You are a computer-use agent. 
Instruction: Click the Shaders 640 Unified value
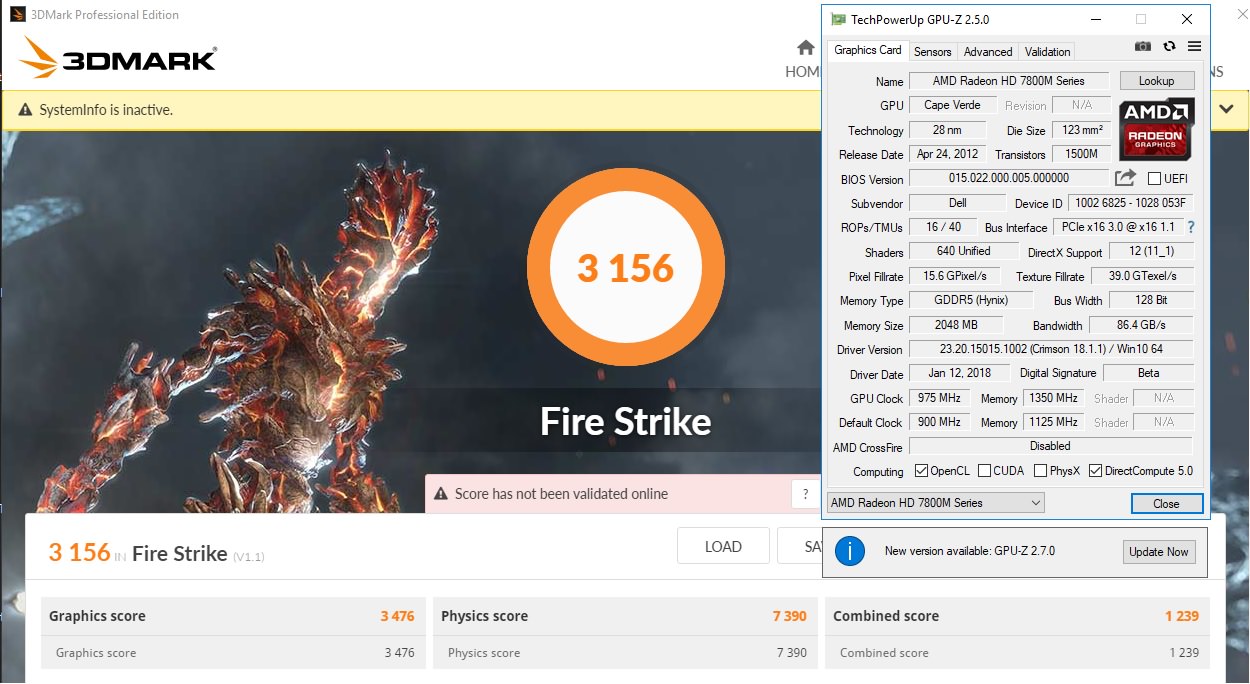click(x=964, y=251)
